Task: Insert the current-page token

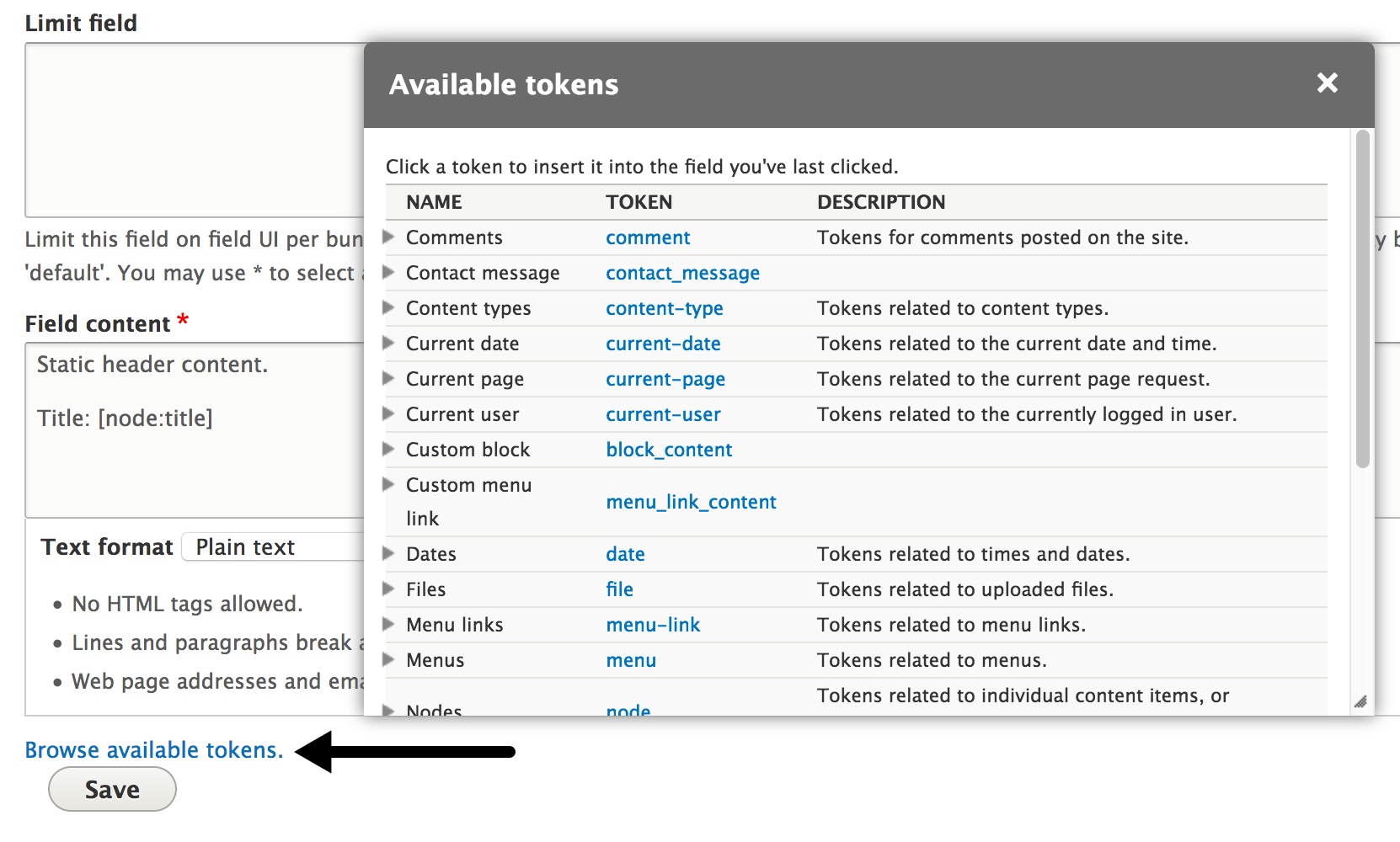Action: coord(665,378)
